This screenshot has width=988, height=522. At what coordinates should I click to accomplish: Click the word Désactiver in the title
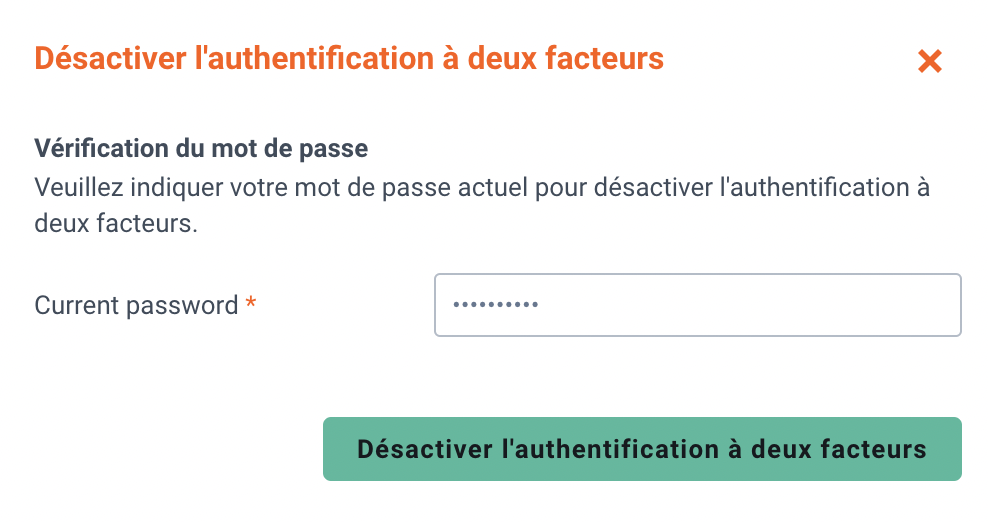click(111, 59)
